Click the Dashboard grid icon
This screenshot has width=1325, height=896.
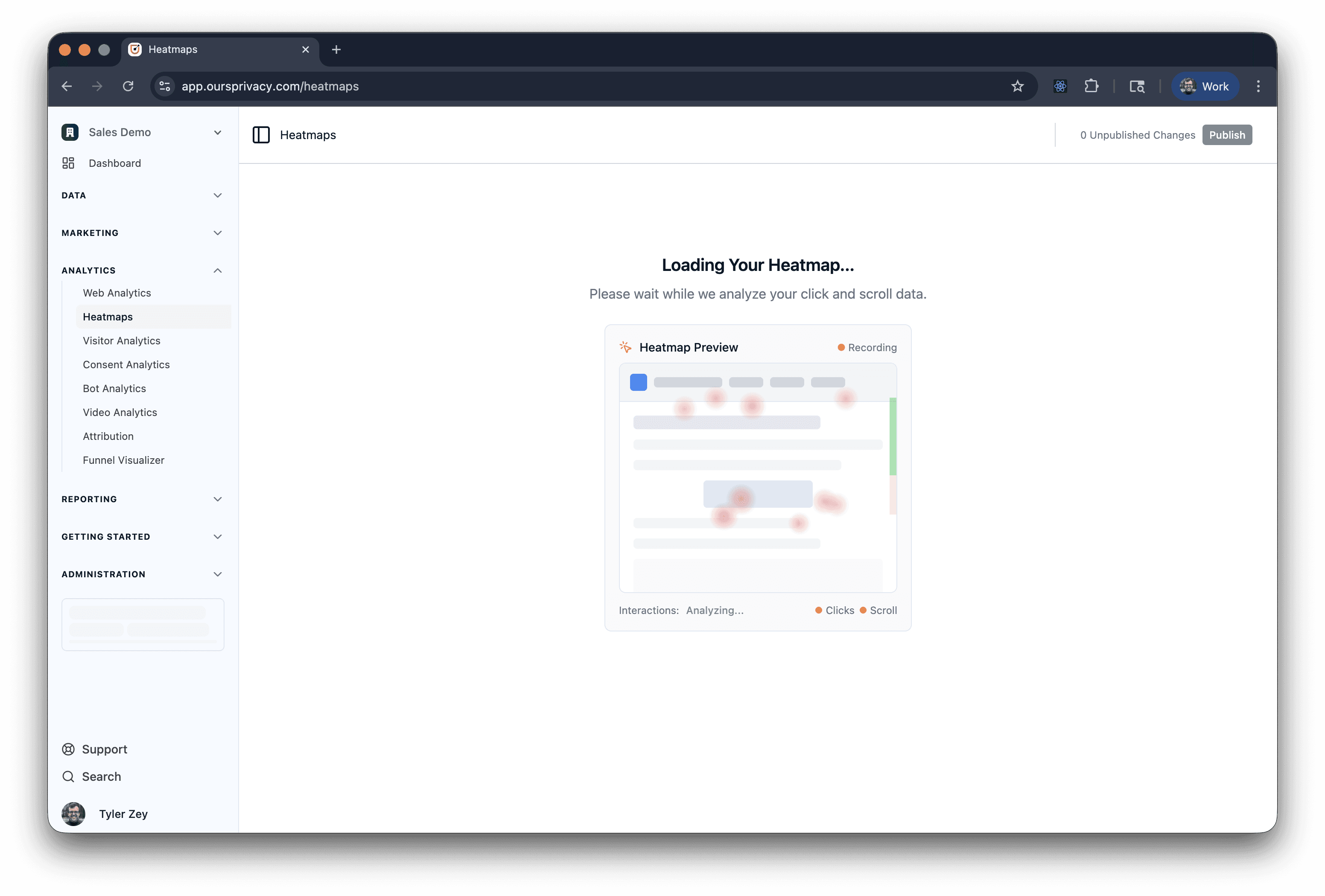coord(68,163)
